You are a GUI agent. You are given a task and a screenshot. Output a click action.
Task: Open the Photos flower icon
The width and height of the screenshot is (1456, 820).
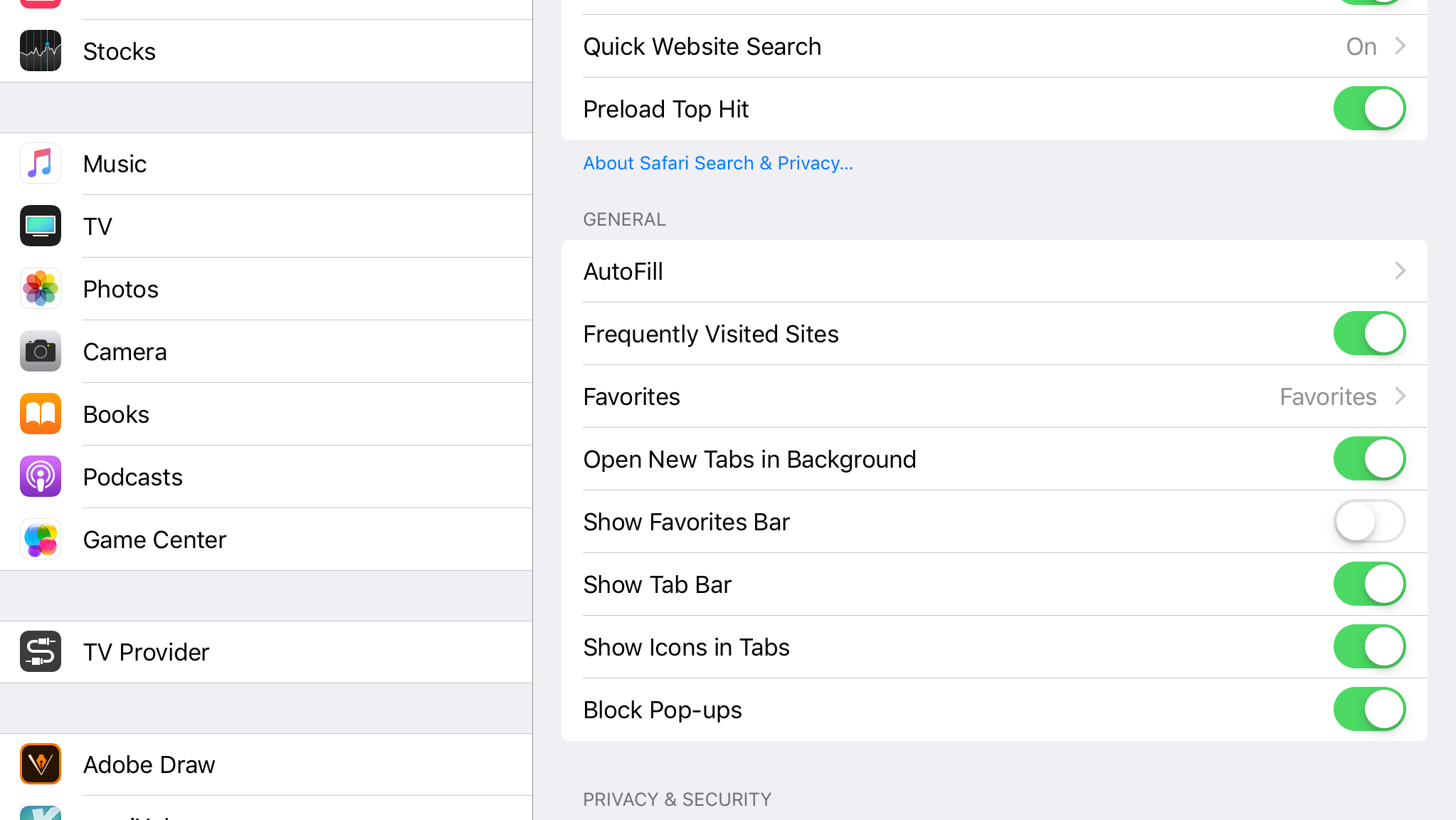coord(41,288)
